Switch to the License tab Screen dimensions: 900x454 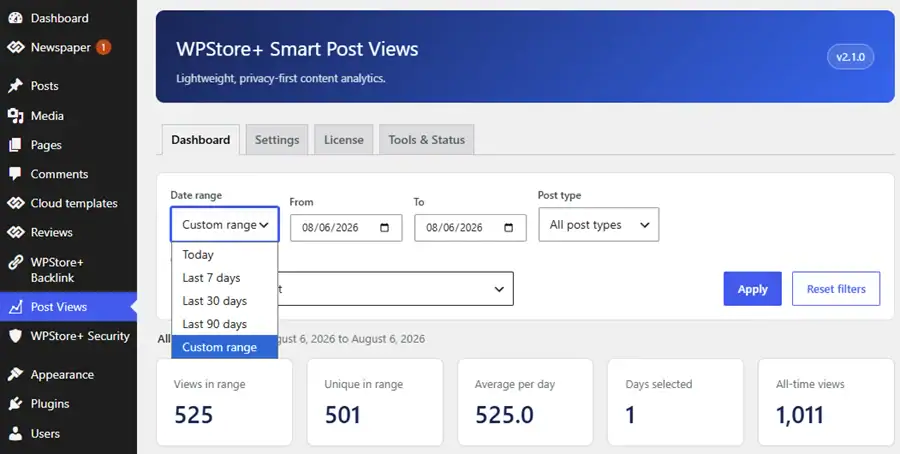tap(343, 139)
